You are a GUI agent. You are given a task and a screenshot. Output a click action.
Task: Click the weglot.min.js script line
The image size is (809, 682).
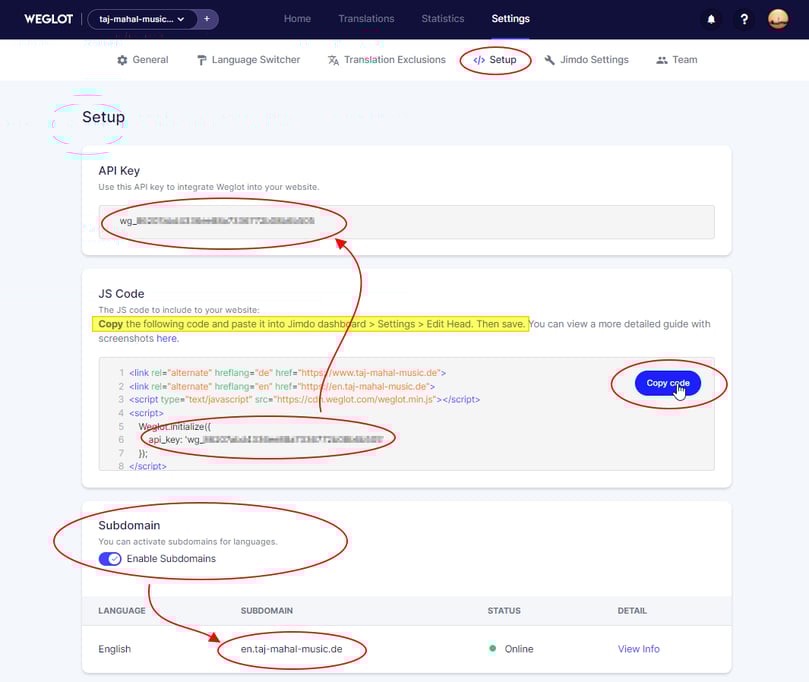(304, 399)
